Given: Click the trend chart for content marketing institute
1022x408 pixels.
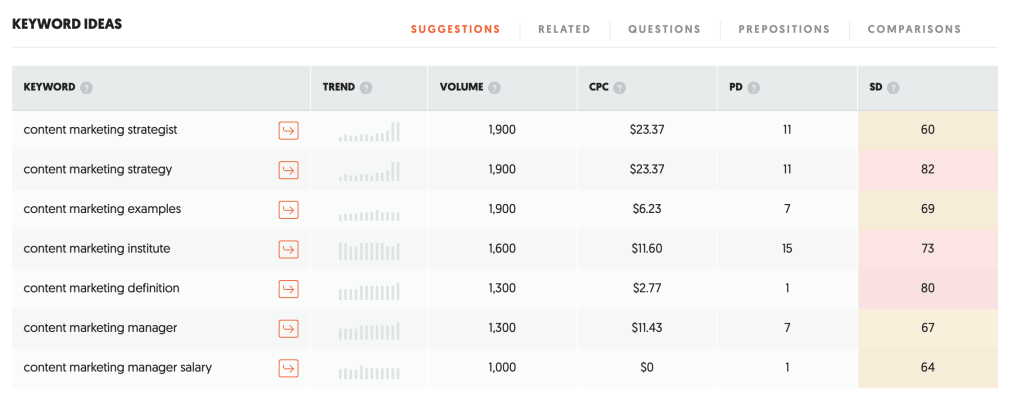Looking at the screenshot, I should point(369,249).
